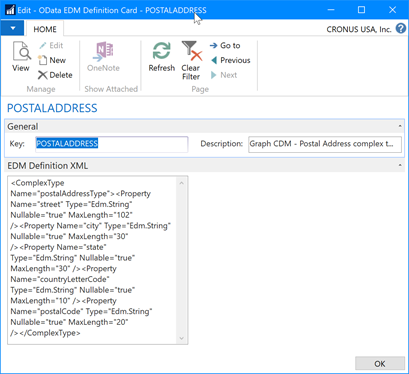The image size is (409, 374).
Task: Click the Edit pencil action
Action: coord(51,45)
